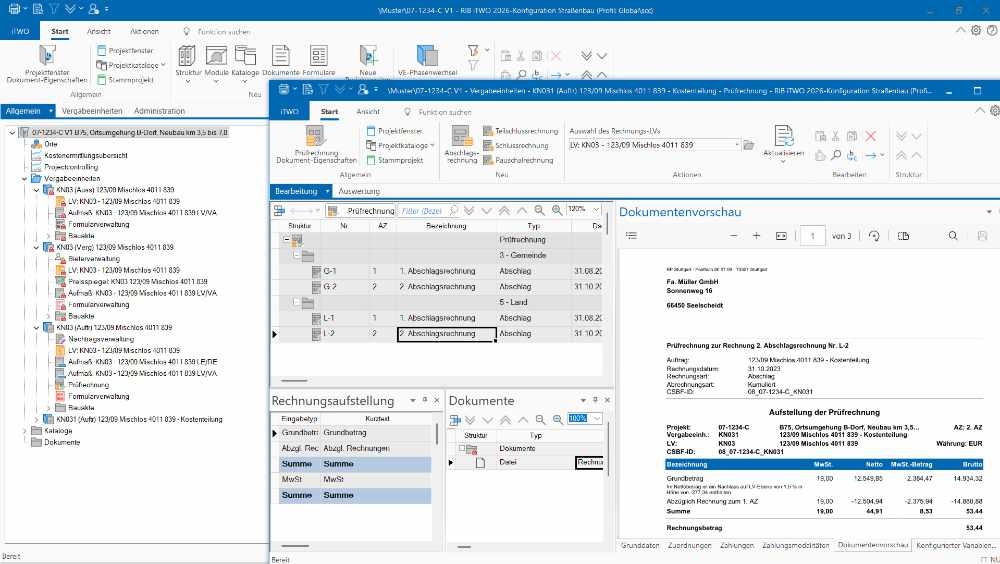Image resolution: width=1000 pixels, height=564 pixels.
Task: Open the Grunddaten bottom tab
Action: point(640,545)
